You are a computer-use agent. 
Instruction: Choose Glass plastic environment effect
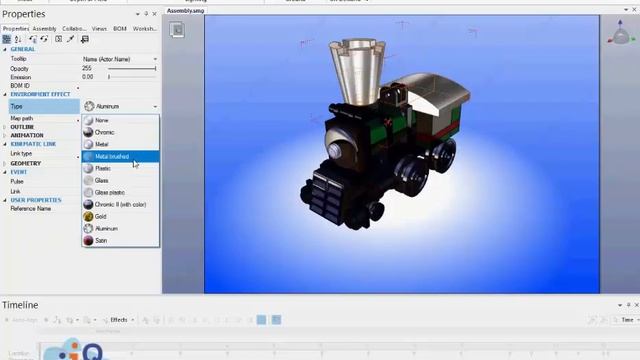tap(120, 192)
